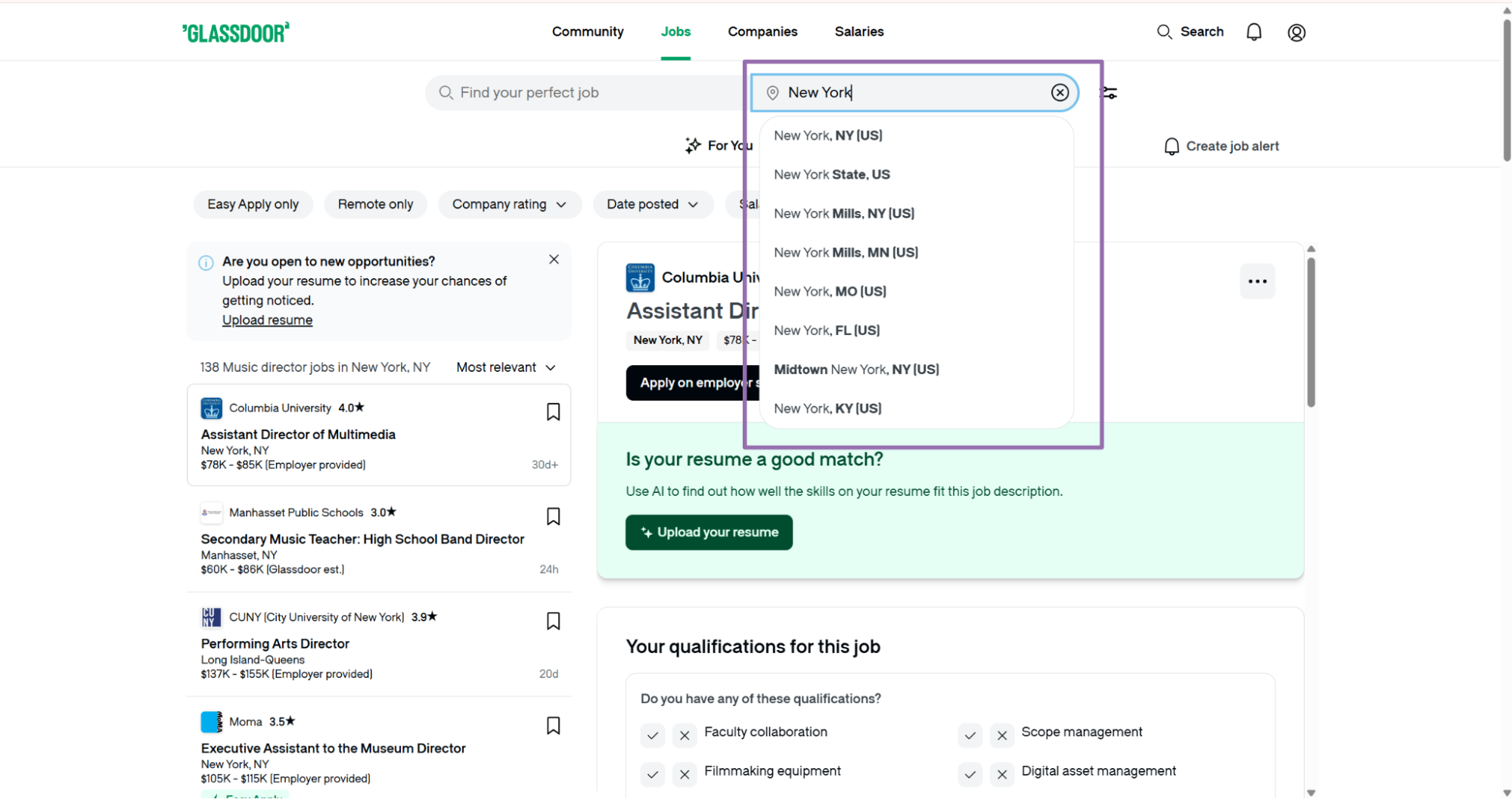The width and height of the screenshot is (1512, 799).
Task: Open the search filters slider icon
Action: pyautogui.click(x=1109, y=93)
